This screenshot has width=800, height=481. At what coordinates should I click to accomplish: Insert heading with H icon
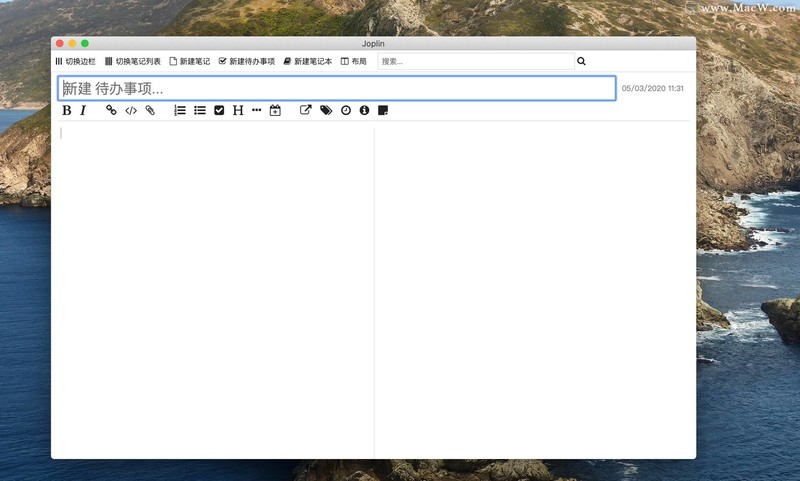tap(238, 110)
